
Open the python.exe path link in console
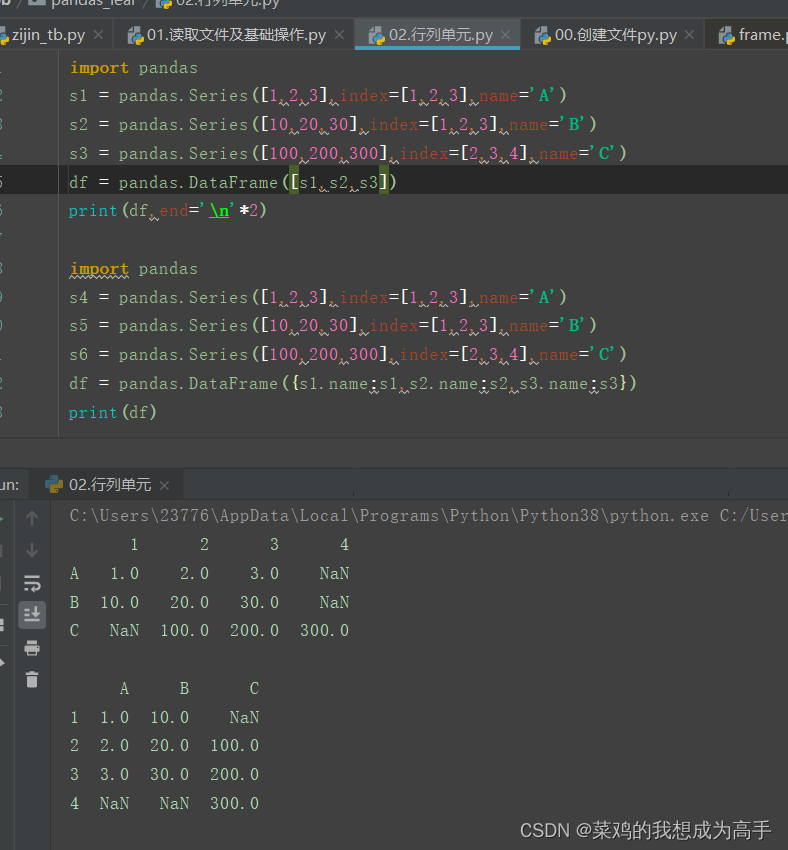388,516
